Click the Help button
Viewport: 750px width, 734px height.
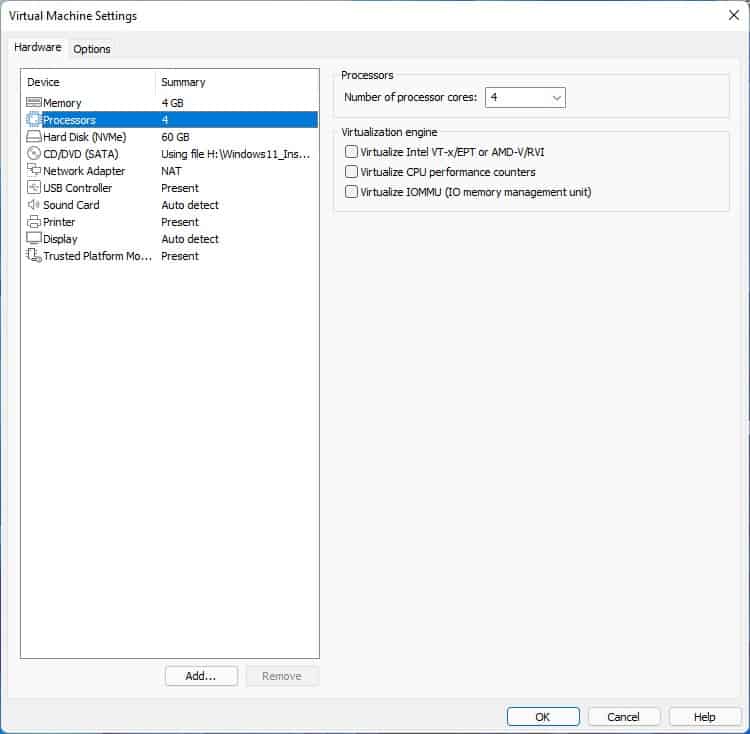click(x=705, y=717)
